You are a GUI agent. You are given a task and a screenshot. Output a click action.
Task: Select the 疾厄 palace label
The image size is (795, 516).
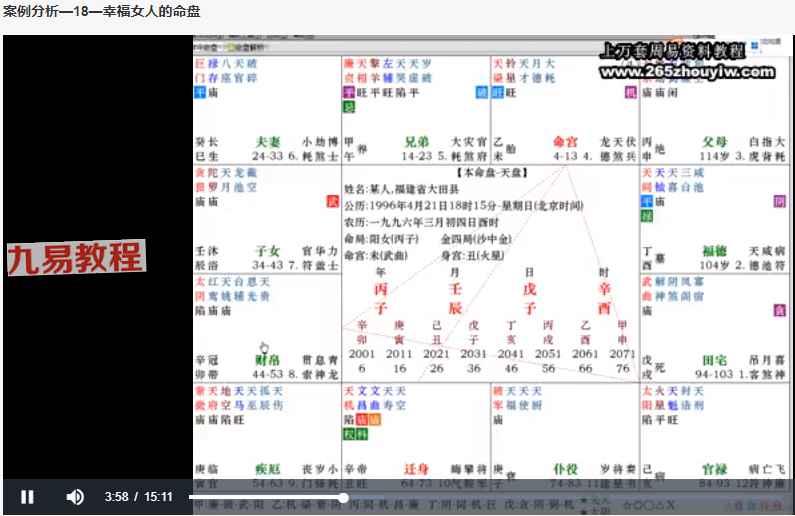point(269,469)
